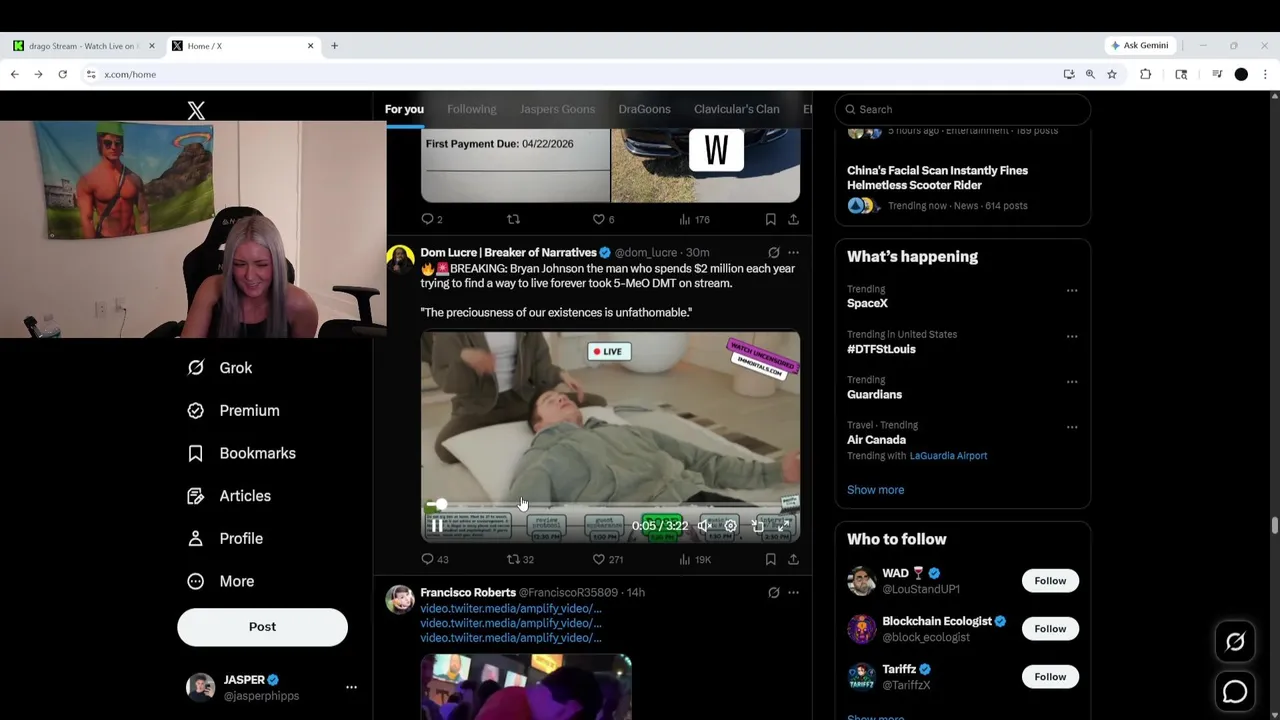Open the Chrome three-dot menu
The image size is (1280, 720).
pyautogui.click(x=1265, y=74)
